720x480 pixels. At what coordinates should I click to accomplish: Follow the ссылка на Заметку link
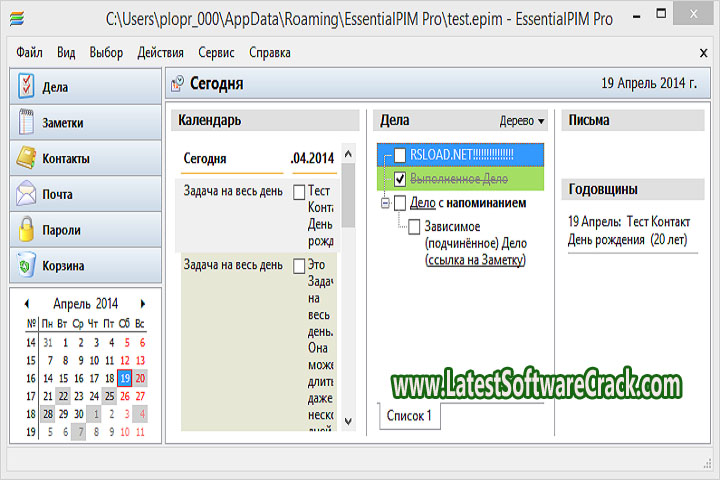pyautogui.click(x=475, y=260)
